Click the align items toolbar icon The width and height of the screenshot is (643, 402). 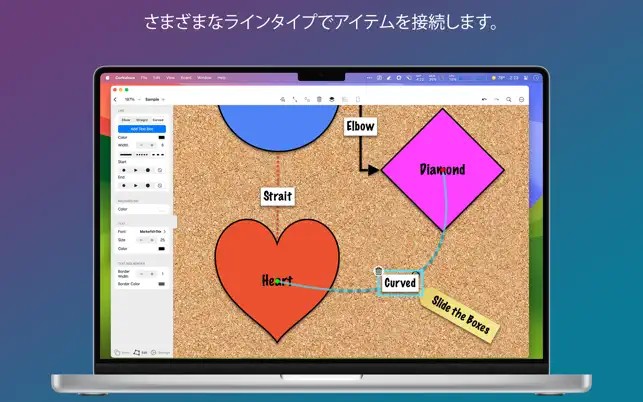pos(345,99)
